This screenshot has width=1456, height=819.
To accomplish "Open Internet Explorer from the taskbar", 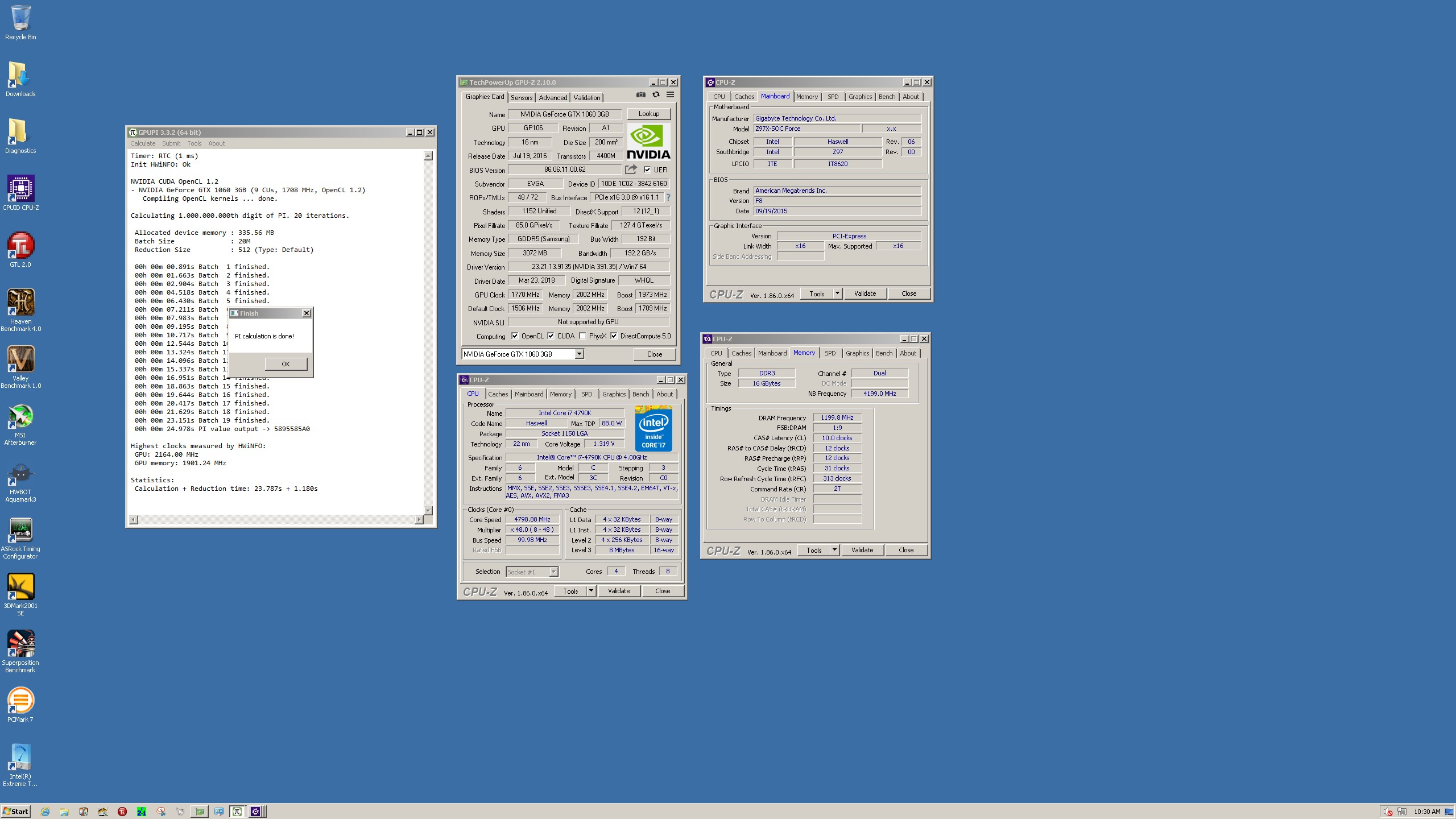I will pos(45,812).
